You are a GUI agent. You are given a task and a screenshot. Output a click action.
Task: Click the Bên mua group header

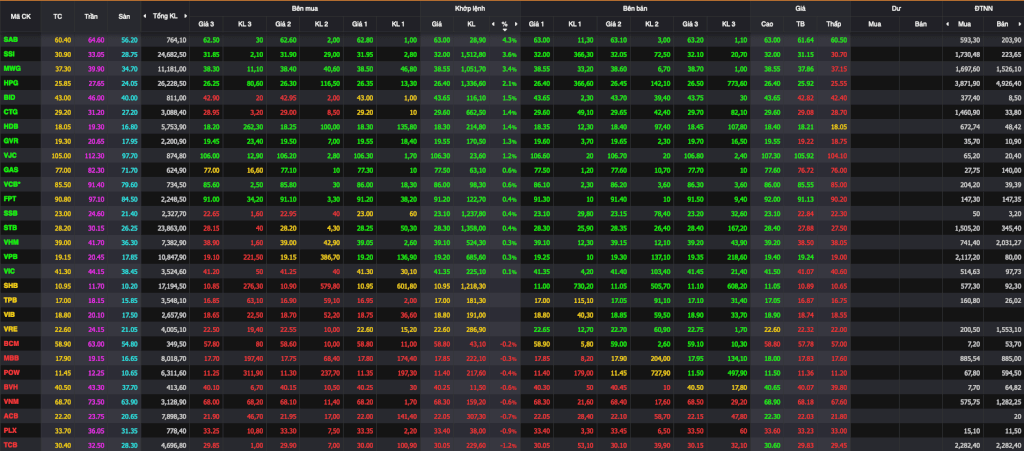tap(305, 8)
